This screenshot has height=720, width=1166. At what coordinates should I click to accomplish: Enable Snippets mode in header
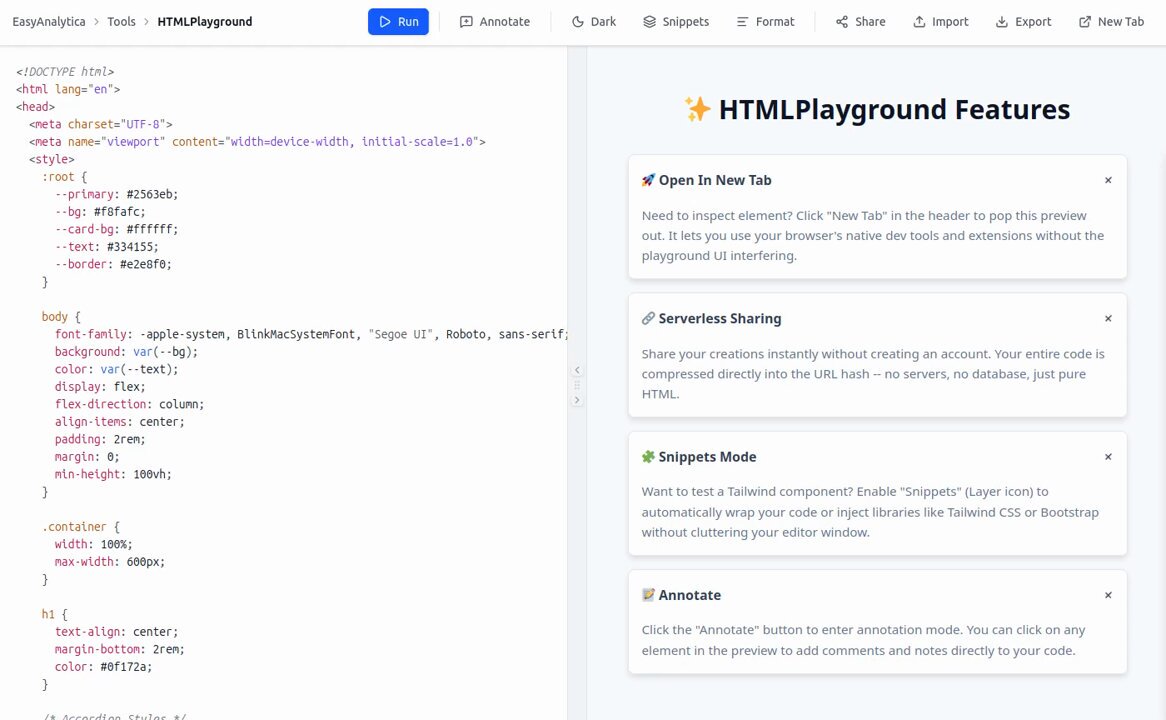tap(675, 22)
